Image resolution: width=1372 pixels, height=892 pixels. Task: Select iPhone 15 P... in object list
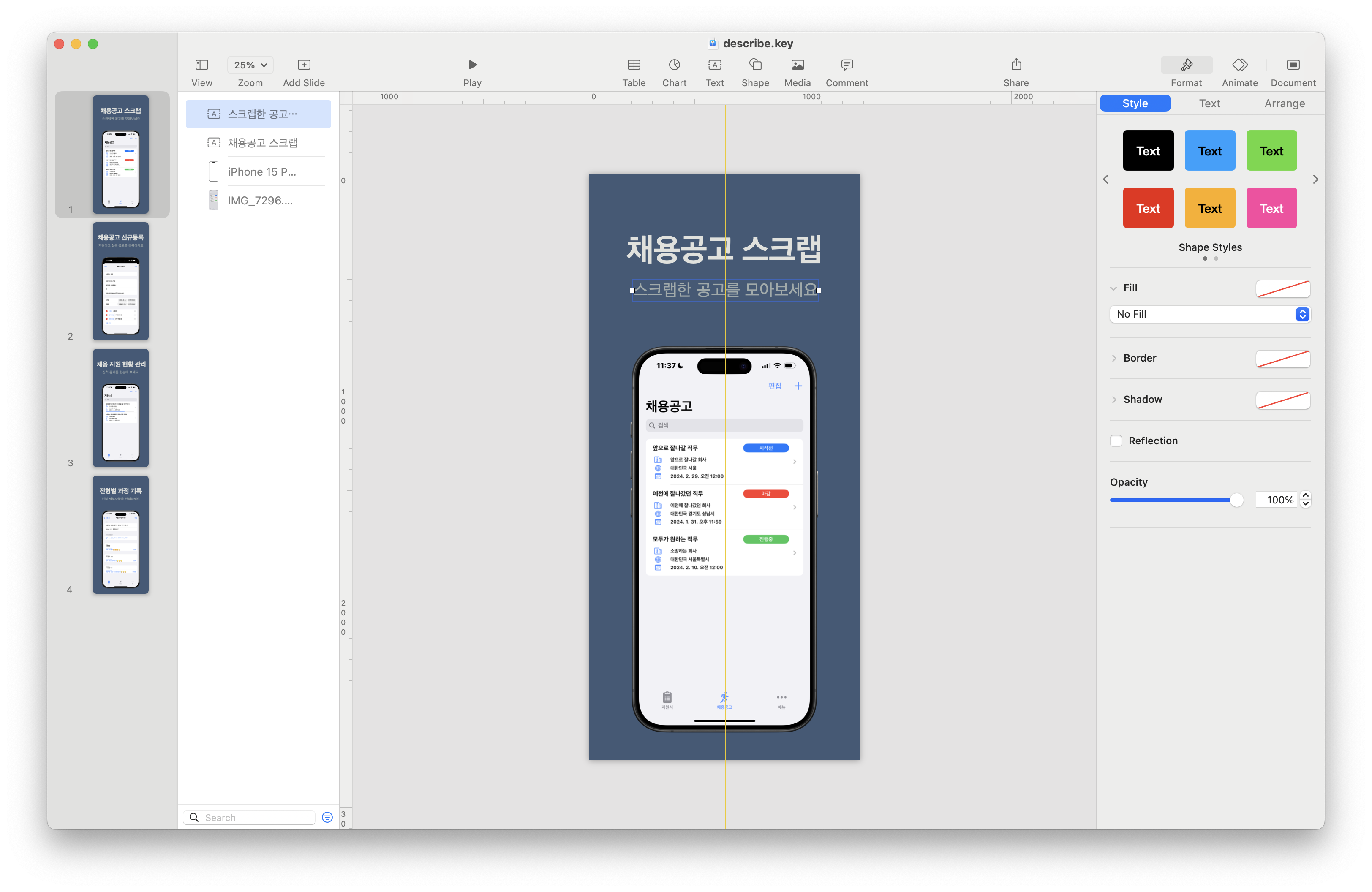click(x=262, y=172)
